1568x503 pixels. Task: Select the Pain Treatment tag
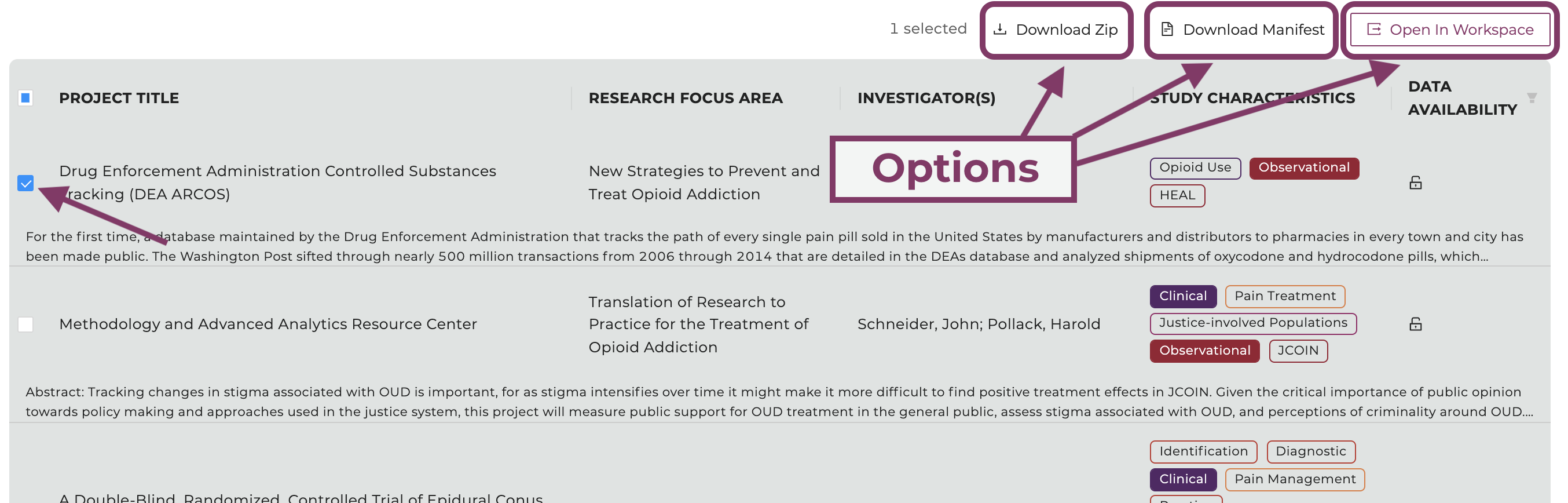tap(1284, 297)
